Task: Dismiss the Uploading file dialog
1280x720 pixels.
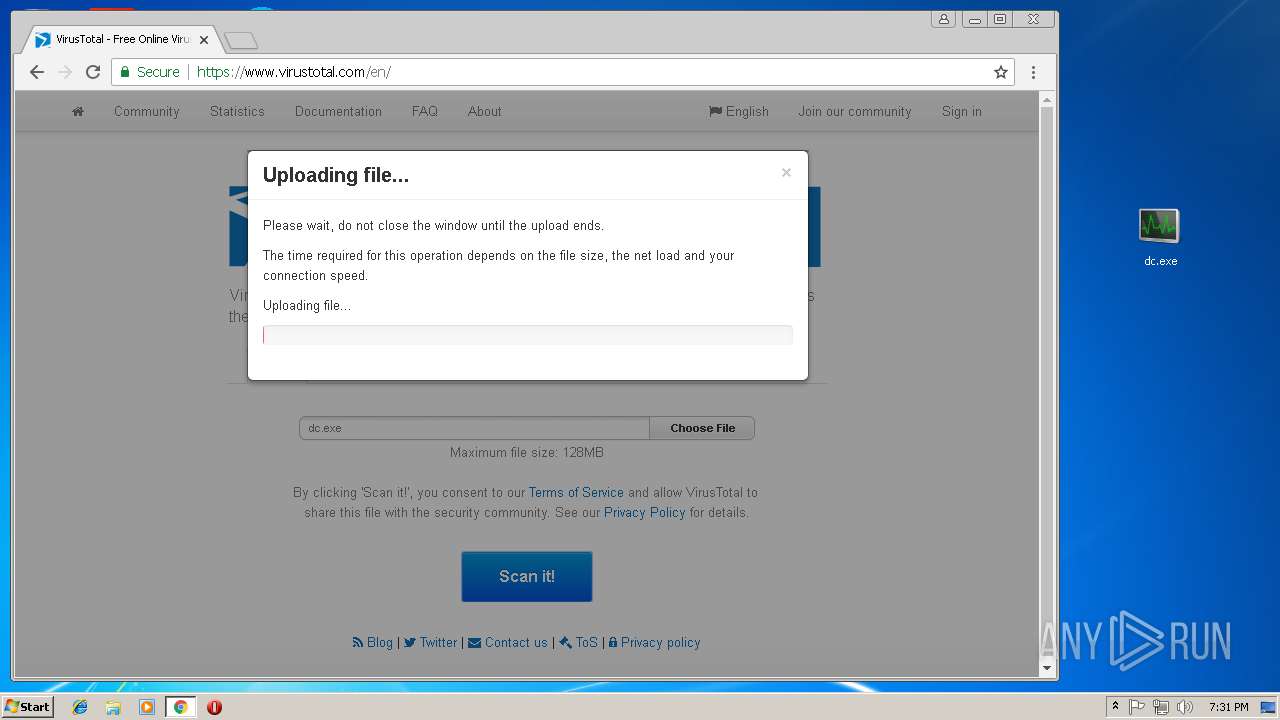Action: click(786, 172)
